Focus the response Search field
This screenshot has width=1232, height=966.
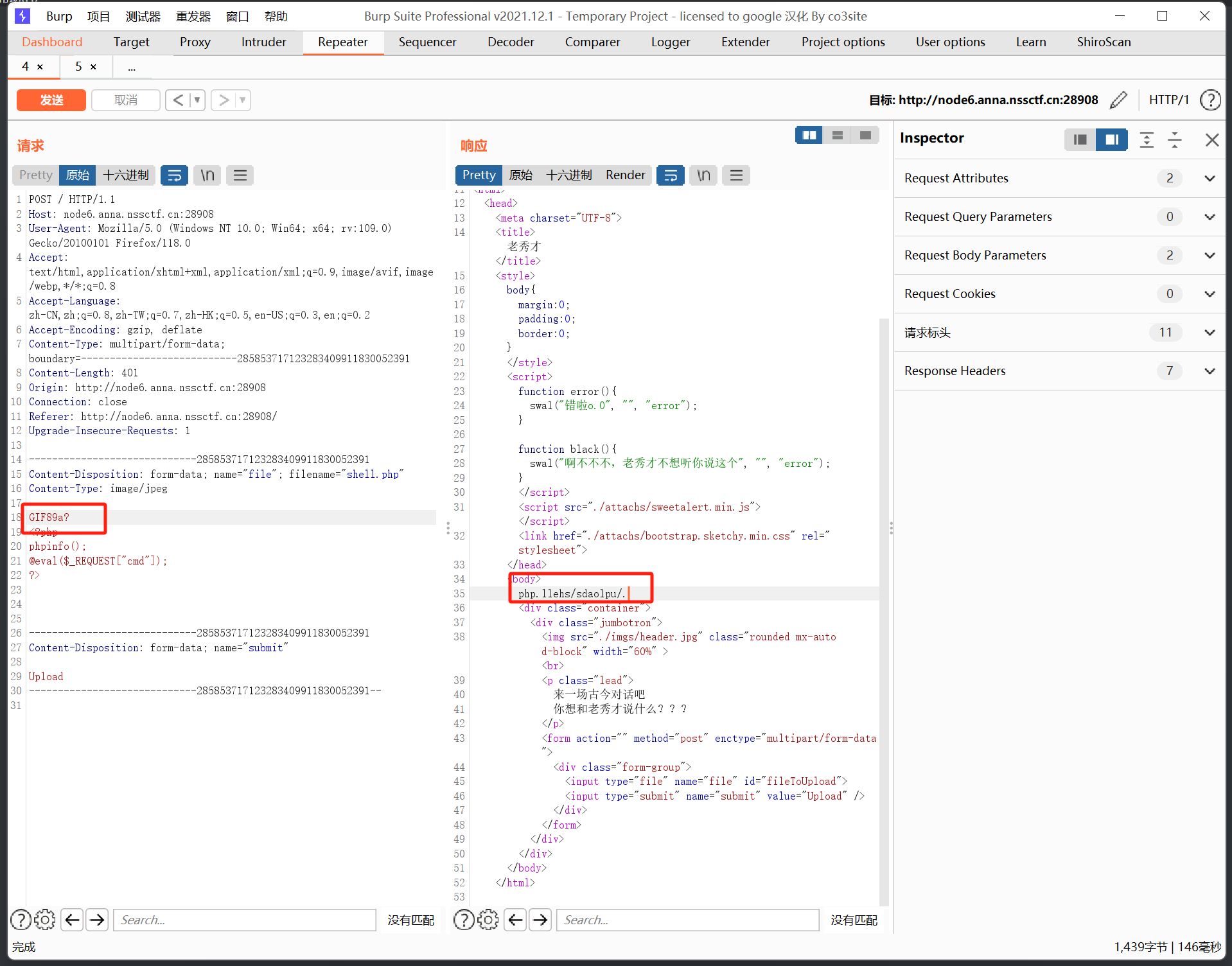[x=688, y=920]
